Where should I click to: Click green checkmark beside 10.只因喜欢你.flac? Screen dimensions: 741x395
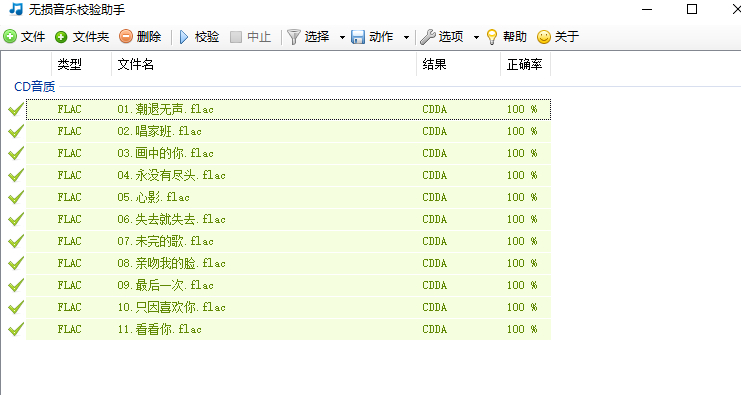pos(16,307)
